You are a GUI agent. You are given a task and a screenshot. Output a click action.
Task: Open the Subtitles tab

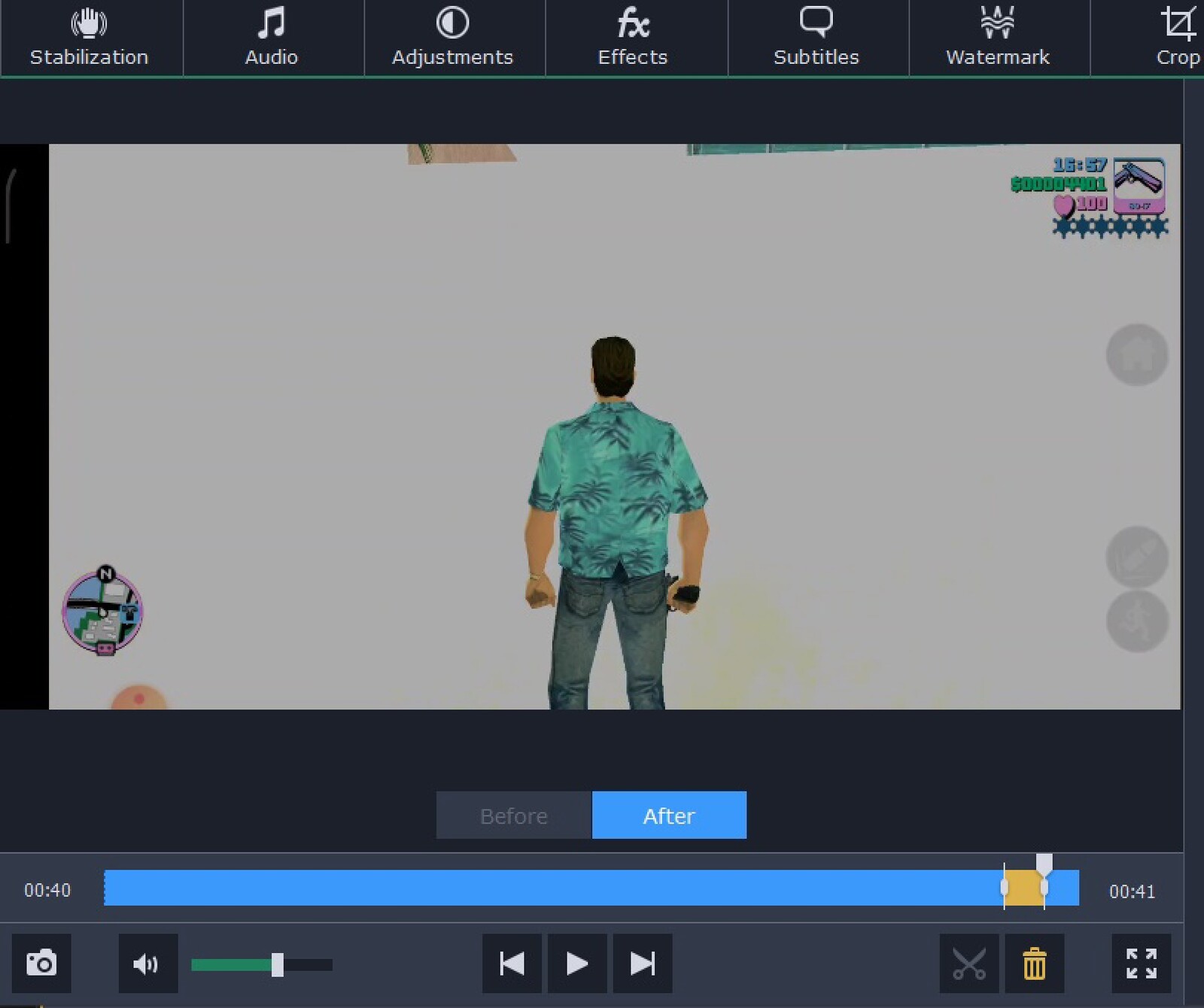[817, 38]
